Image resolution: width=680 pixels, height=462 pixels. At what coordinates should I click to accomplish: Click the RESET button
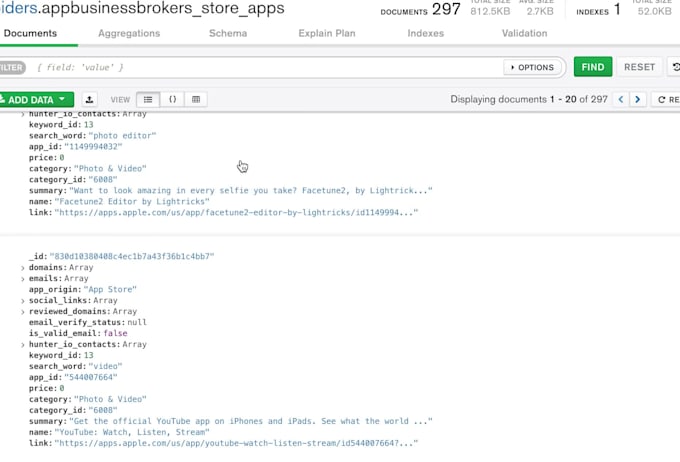tap(639, 67)
